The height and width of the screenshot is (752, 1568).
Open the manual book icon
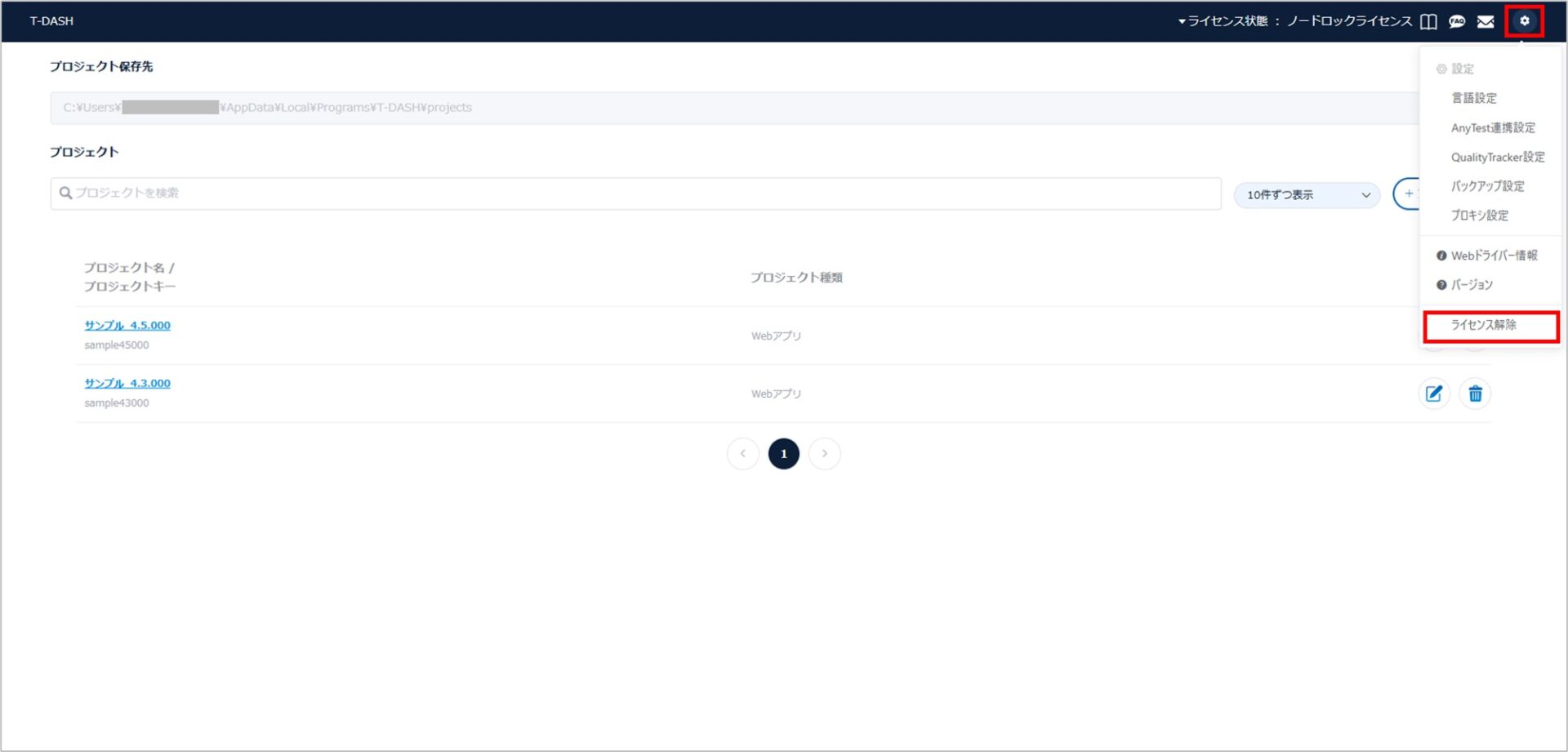point(1428,22)
